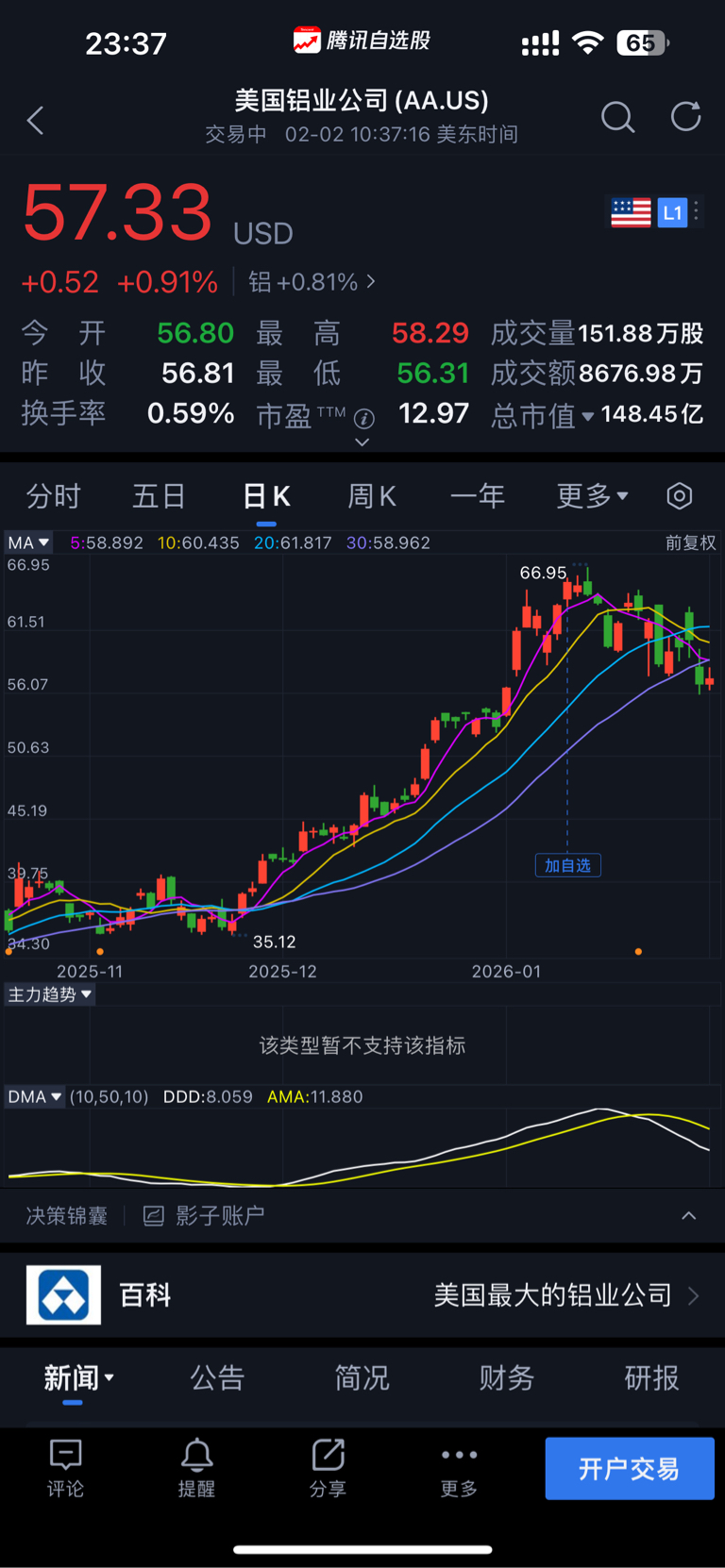Tap the 加自选 button on chart
Screen dimensions: 725x1568
coord(567,865)
